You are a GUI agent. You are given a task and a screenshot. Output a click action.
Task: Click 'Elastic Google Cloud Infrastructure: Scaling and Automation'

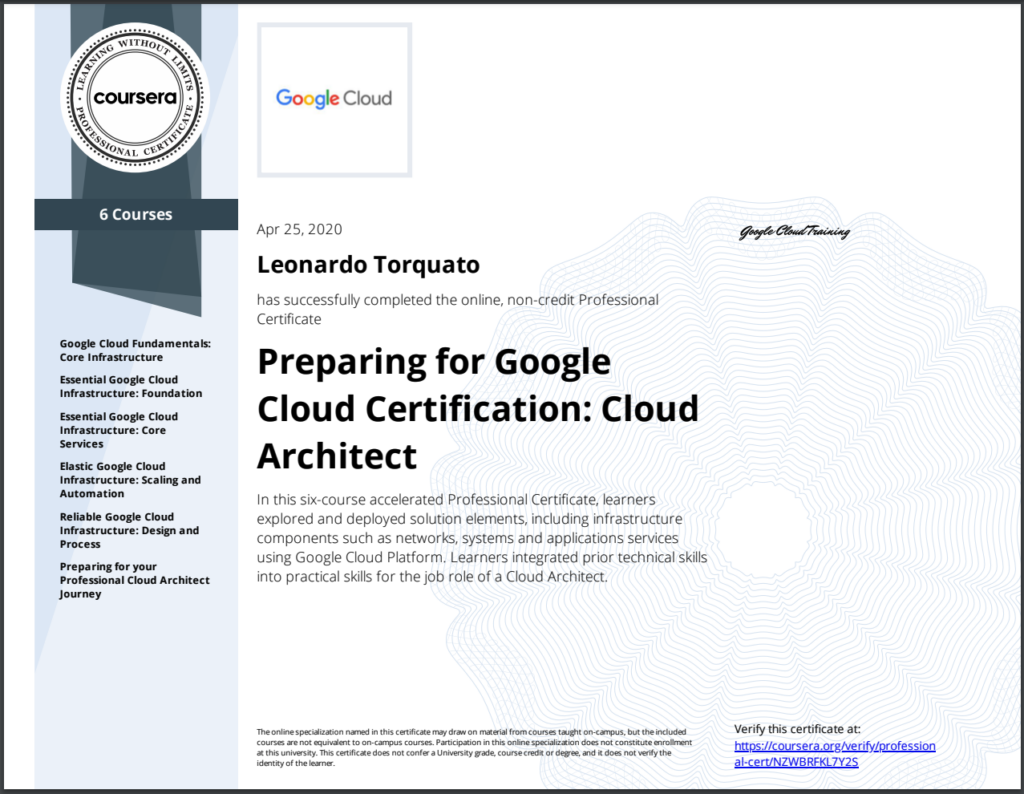pyautogui.click(x=130, y=480)
